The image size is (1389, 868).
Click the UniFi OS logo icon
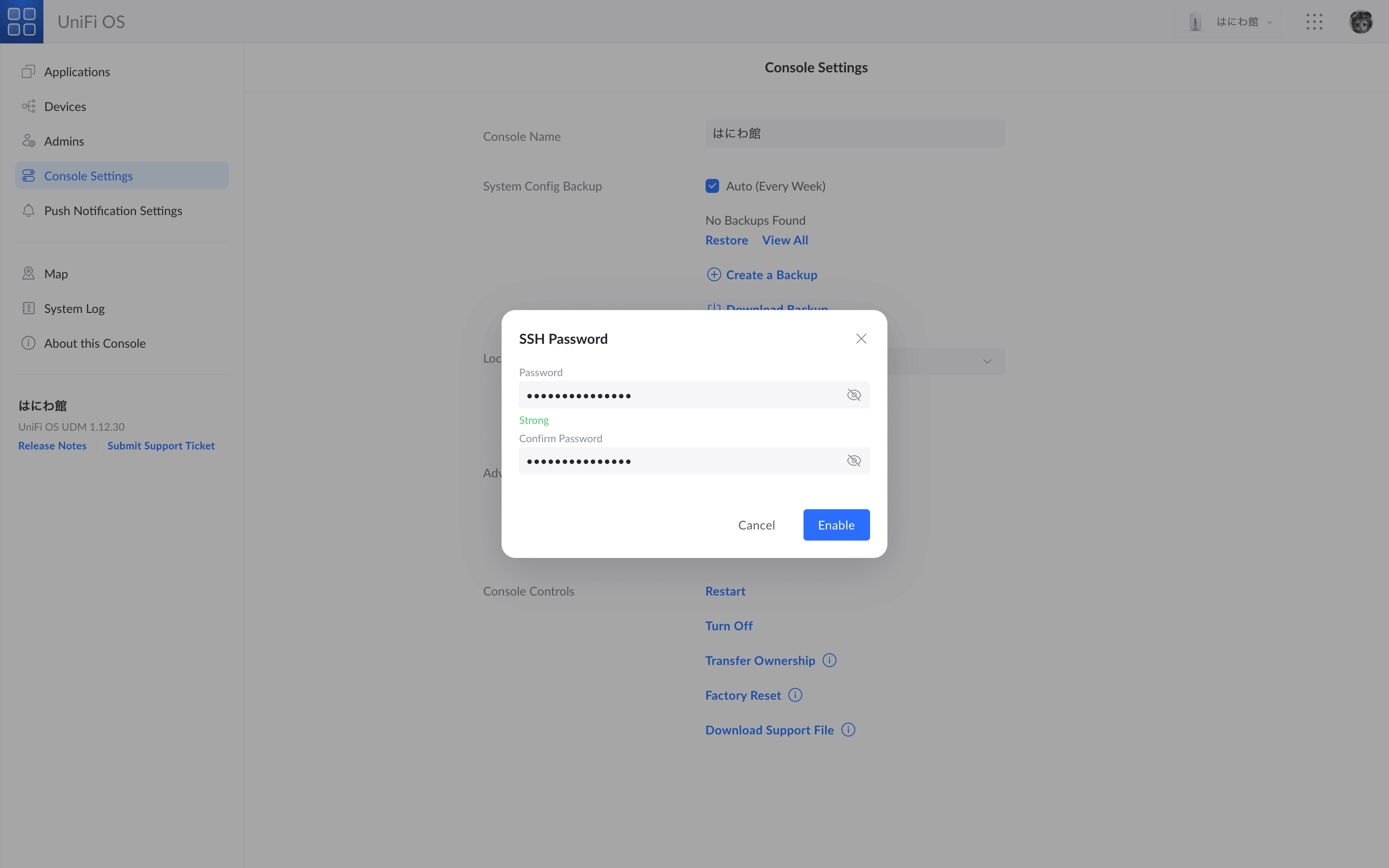point(22,21)
